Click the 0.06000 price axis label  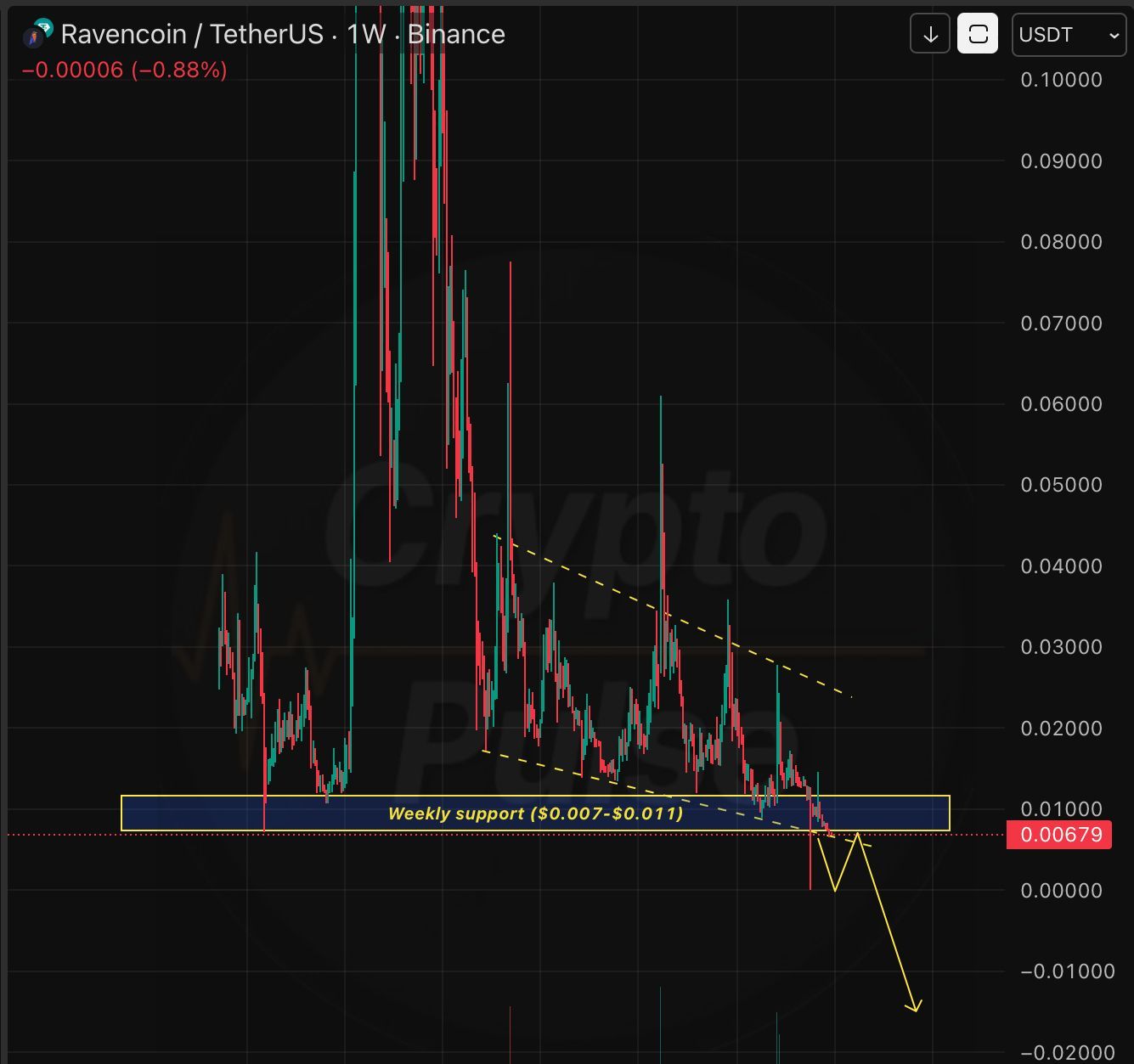coord(1061,404)
